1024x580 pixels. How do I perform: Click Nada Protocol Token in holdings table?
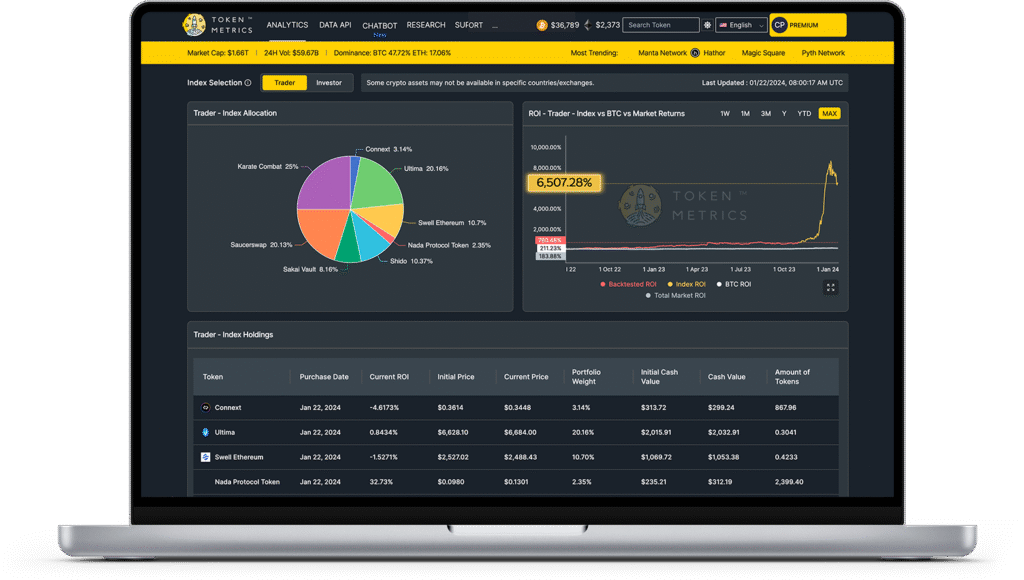point(247,482)
